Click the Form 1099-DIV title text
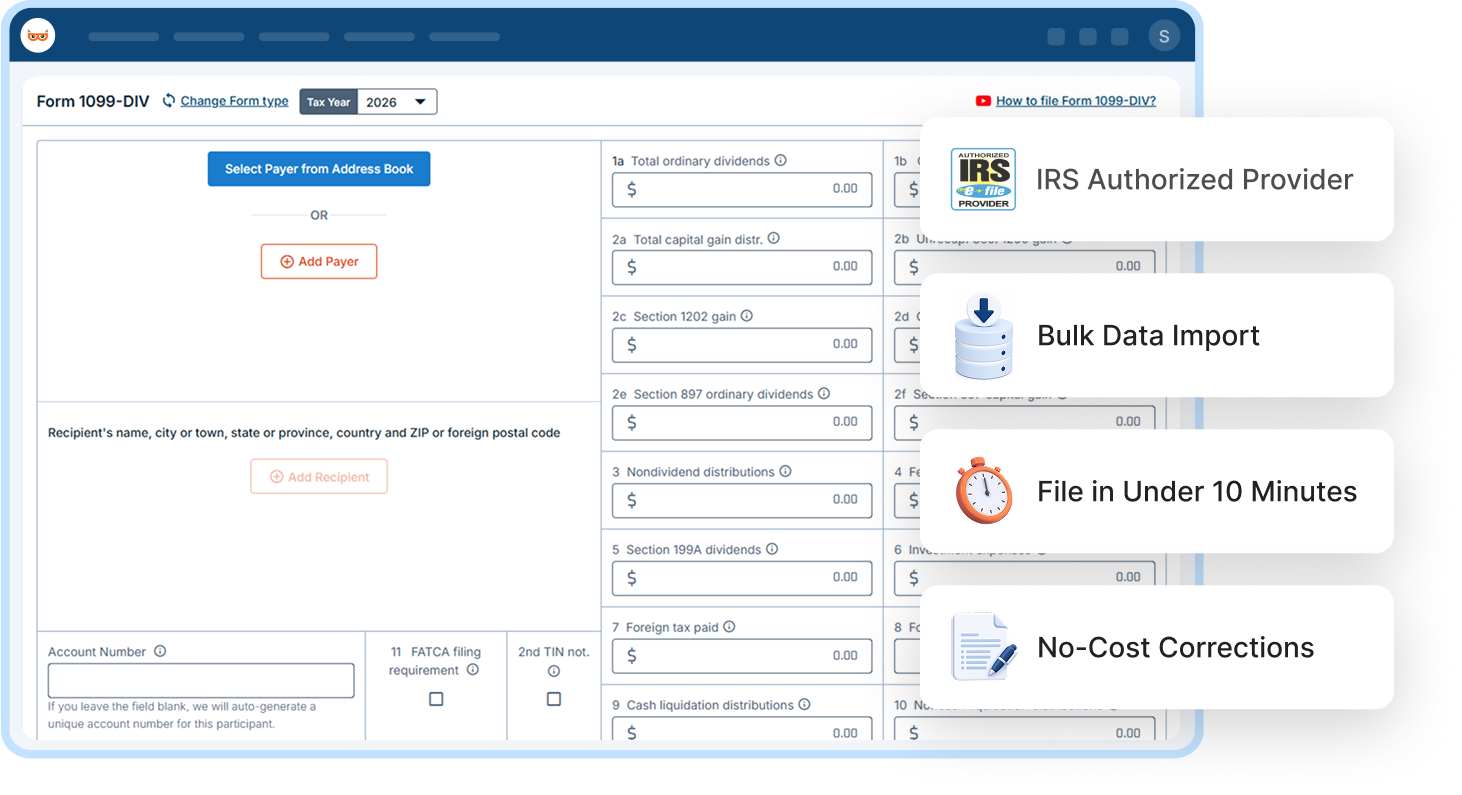Viewport: 1462px width, 795px height. click(x=93, y=101)
